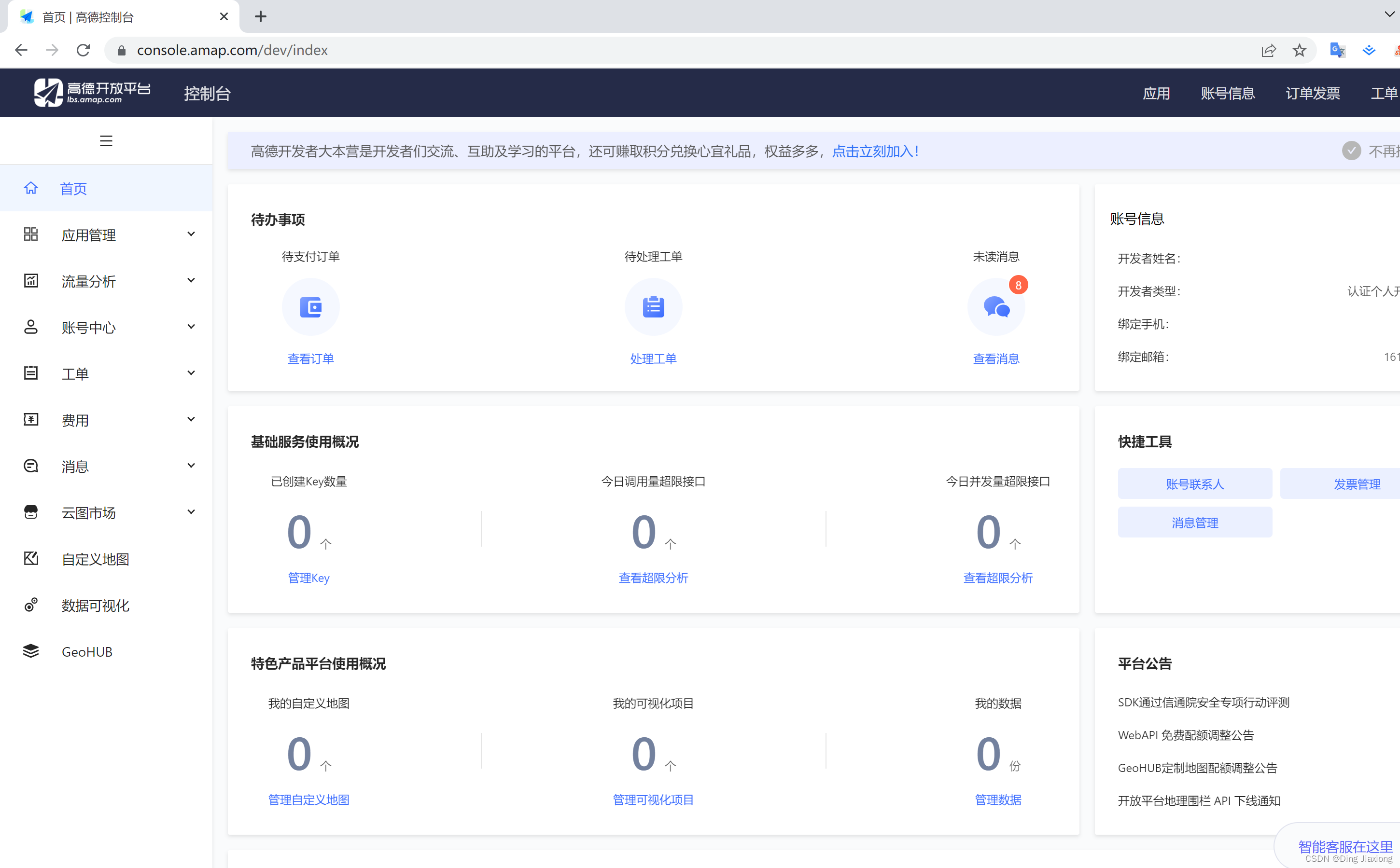
Task: Click 查看超限分析 under 今日调用量超限接口
Action: 654,578
